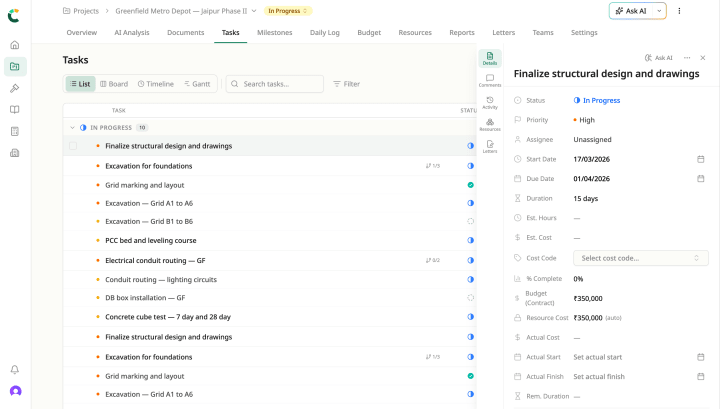Open the user profile avatar
This screenshot has height=409, width=720.
click(x=15, y=391)
